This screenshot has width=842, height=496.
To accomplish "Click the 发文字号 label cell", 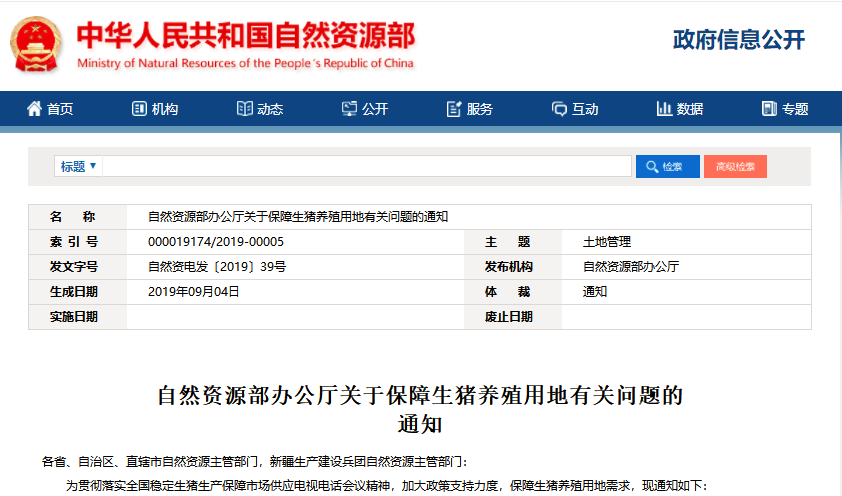I will pyautogui.click(x=78, y=267).
